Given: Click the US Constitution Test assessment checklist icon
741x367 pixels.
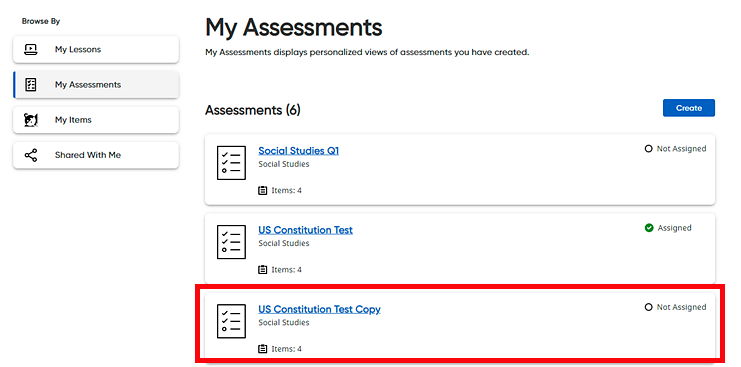Looking at the screenshot, I should click(x=232, y=242).
